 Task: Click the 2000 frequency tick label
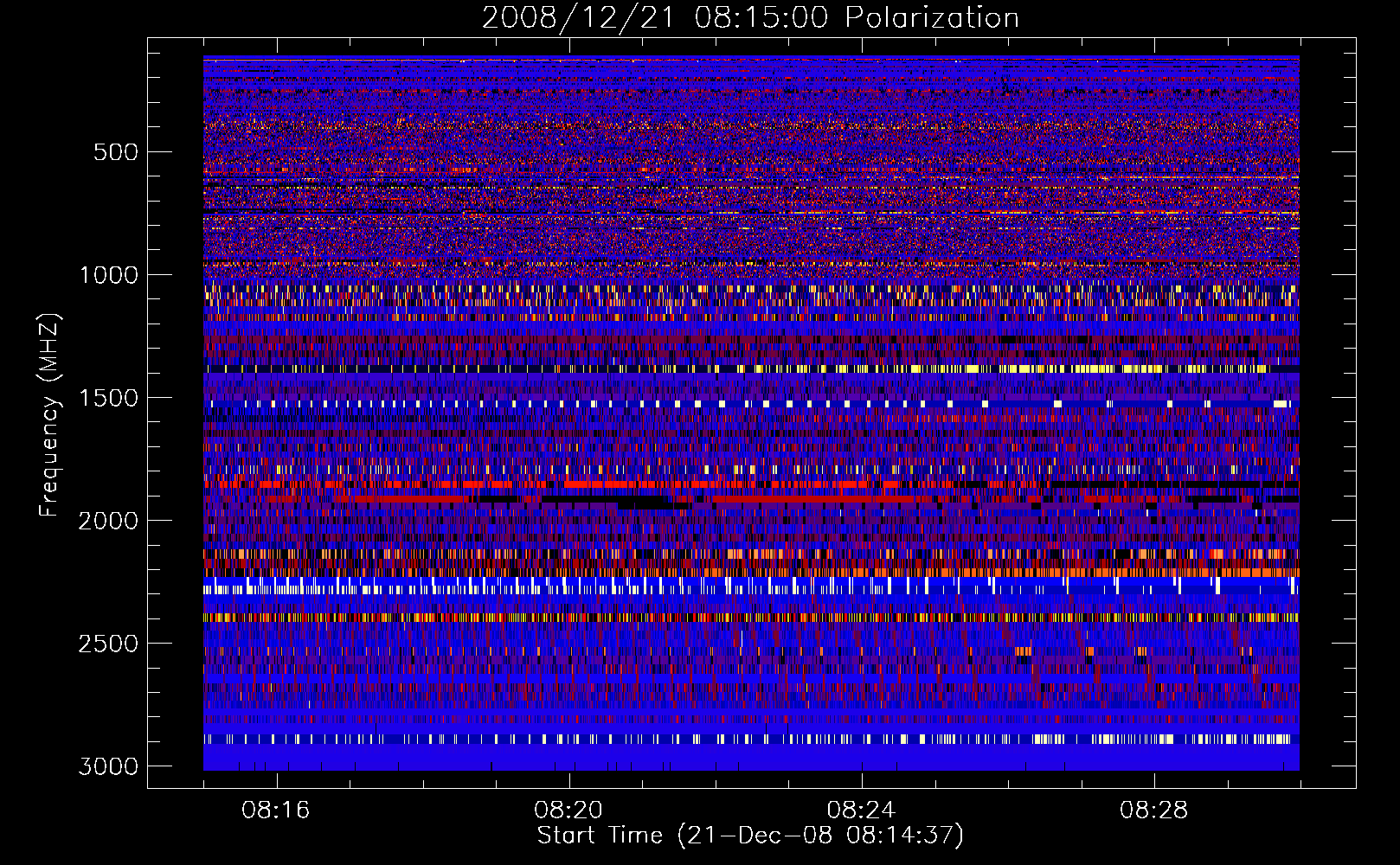pos(108,521)
